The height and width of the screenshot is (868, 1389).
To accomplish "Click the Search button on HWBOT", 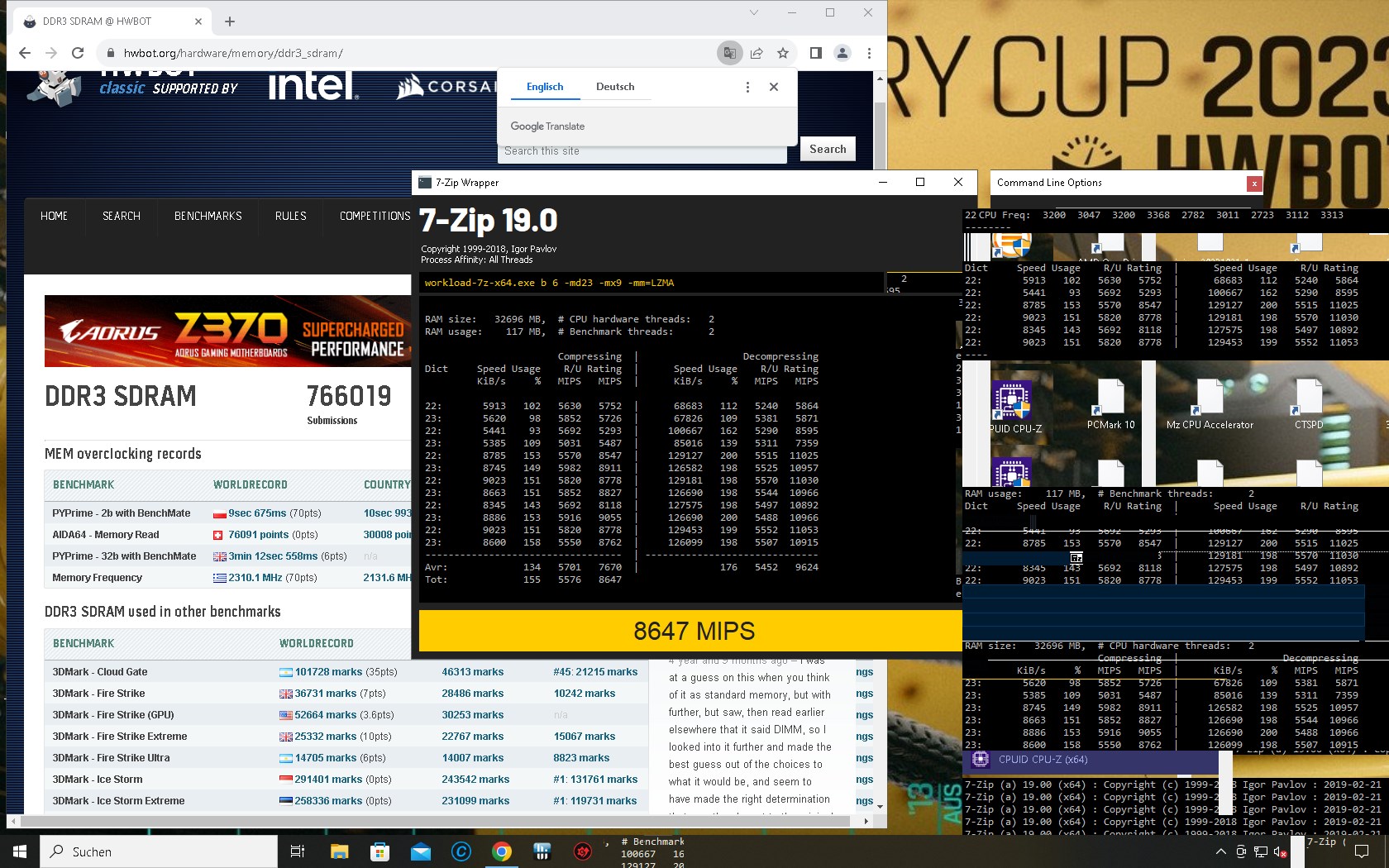I will 828,149.
